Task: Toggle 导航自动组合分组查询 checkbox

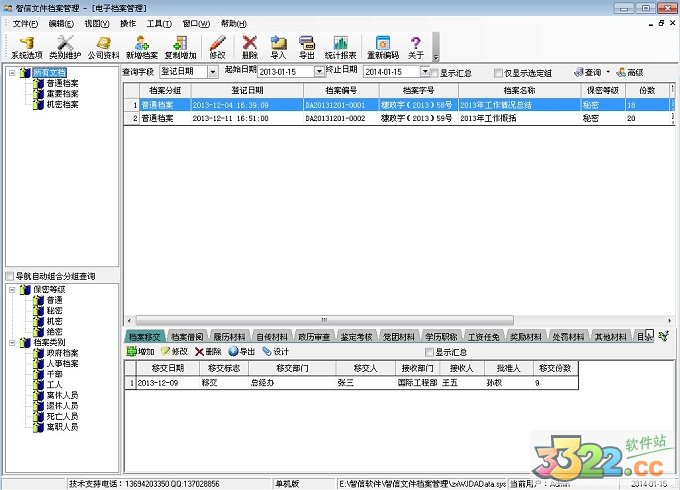Action: 9,276
